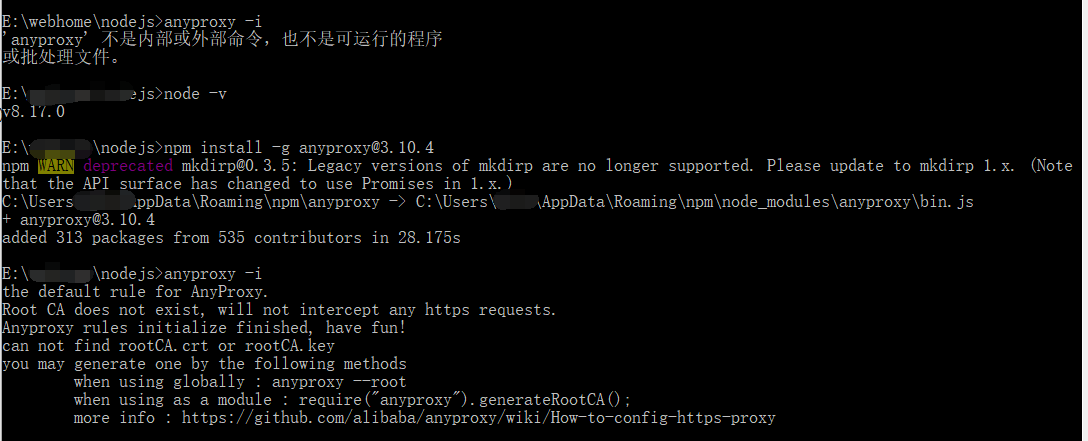Click the 'node -v' command text
The width and height of the screenshot is (1088, 441).
pos(195,94)
